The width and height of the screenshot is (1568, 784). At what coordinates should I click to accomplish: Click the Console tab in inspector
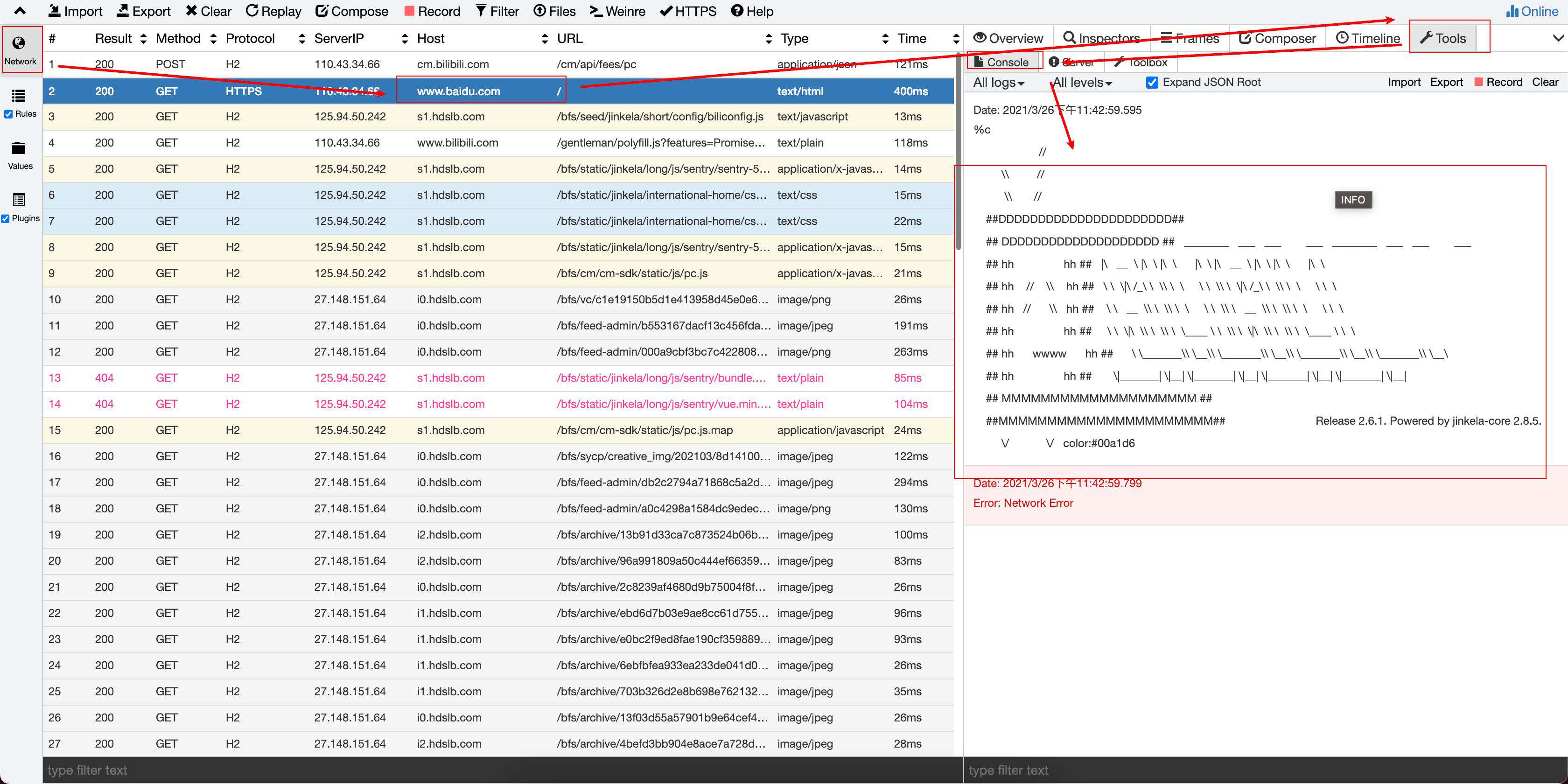tap(1001, 61)
